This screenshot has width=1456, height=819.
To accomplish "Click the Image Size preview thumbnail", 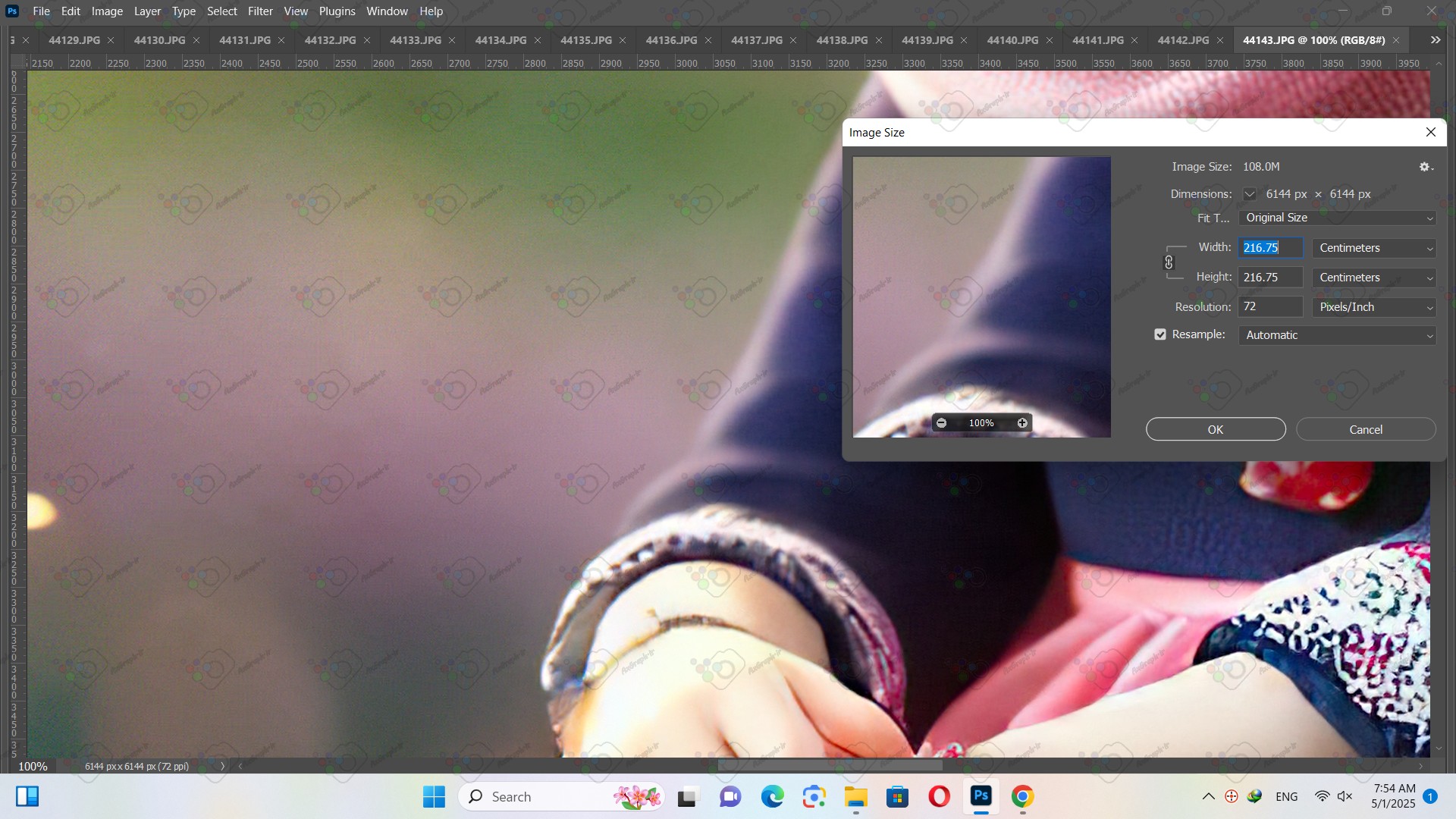I will click(x=982, y=297).
